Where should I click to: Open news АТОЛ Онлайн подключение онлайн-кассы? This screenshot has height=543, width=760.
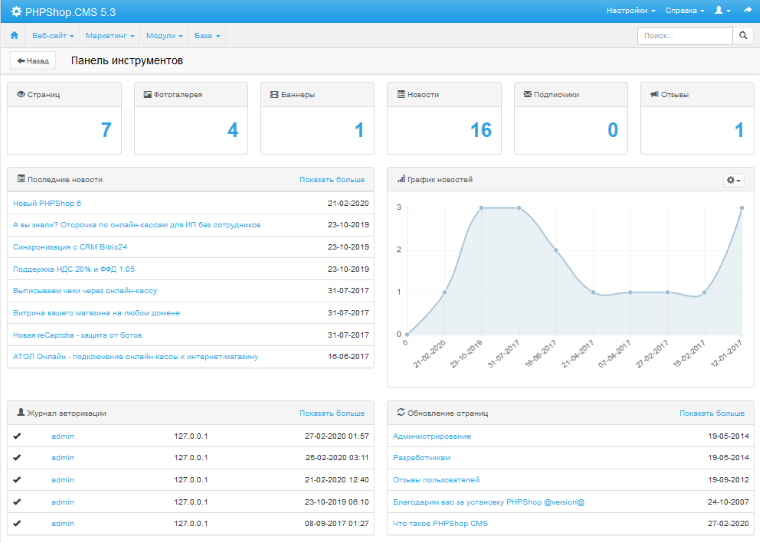point(135,356)
